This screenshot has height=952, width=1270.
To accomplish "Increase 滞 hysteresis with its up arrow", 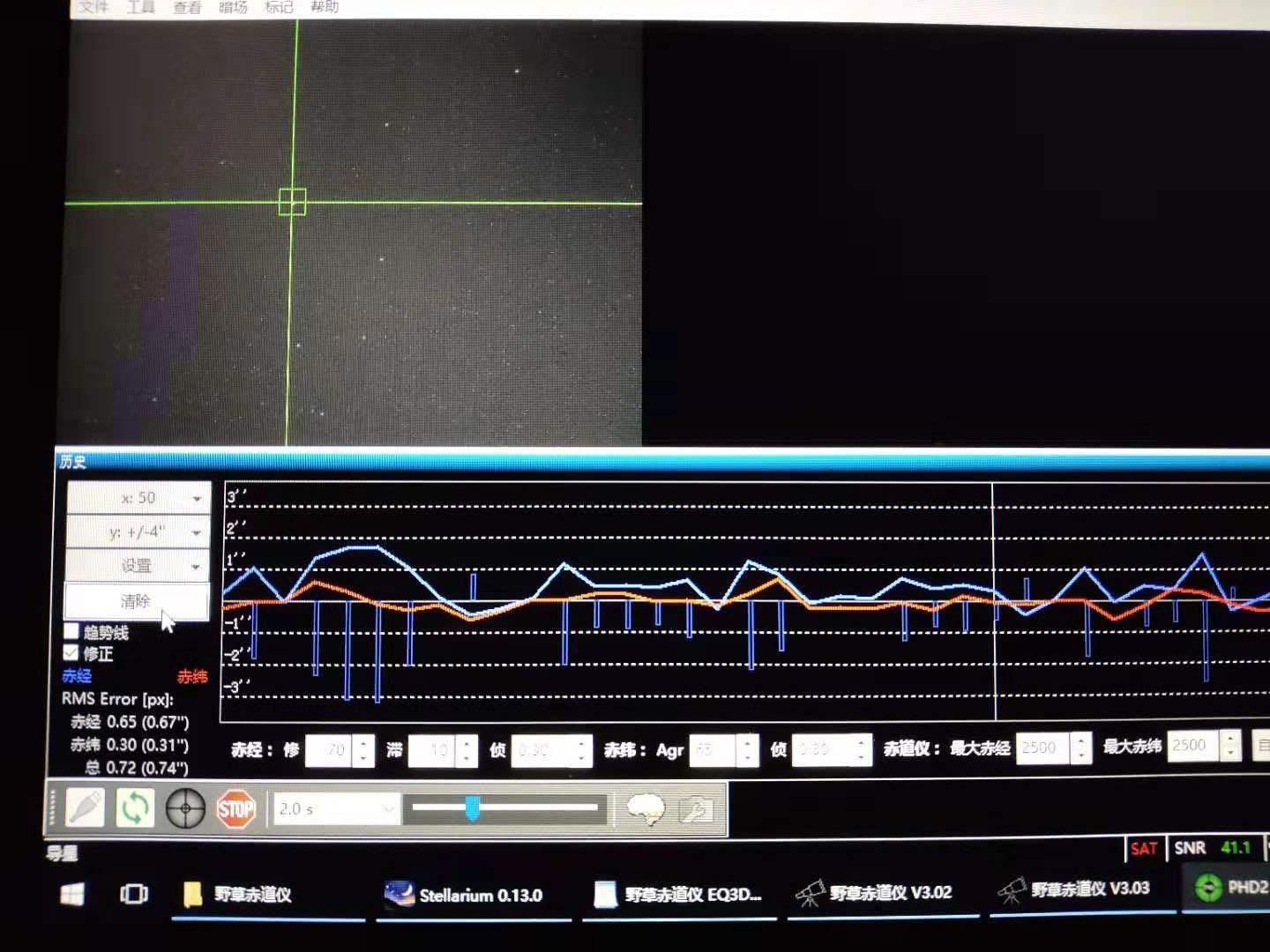I will click(x=467, y=743).
